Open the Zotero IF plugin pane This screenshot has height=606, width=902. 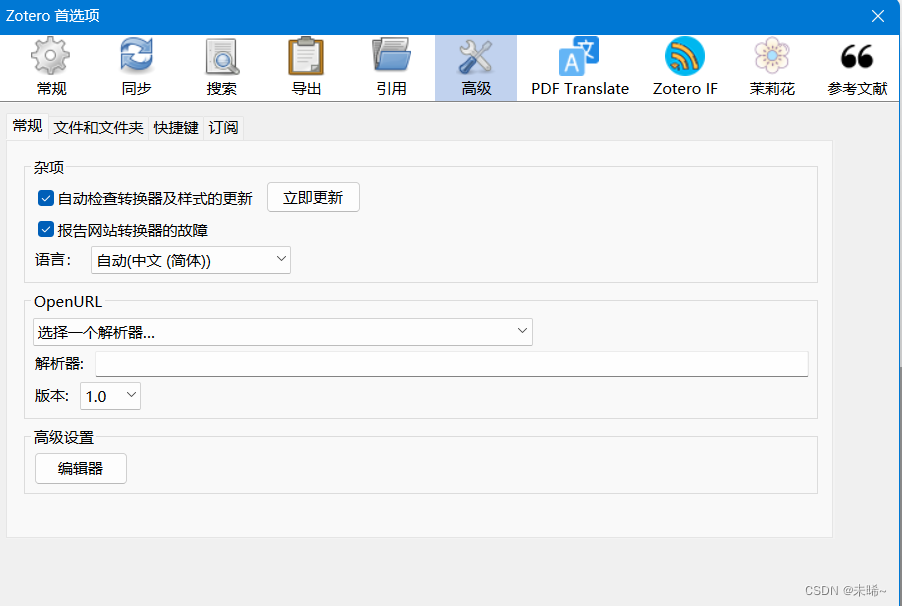tap(685, 67)
